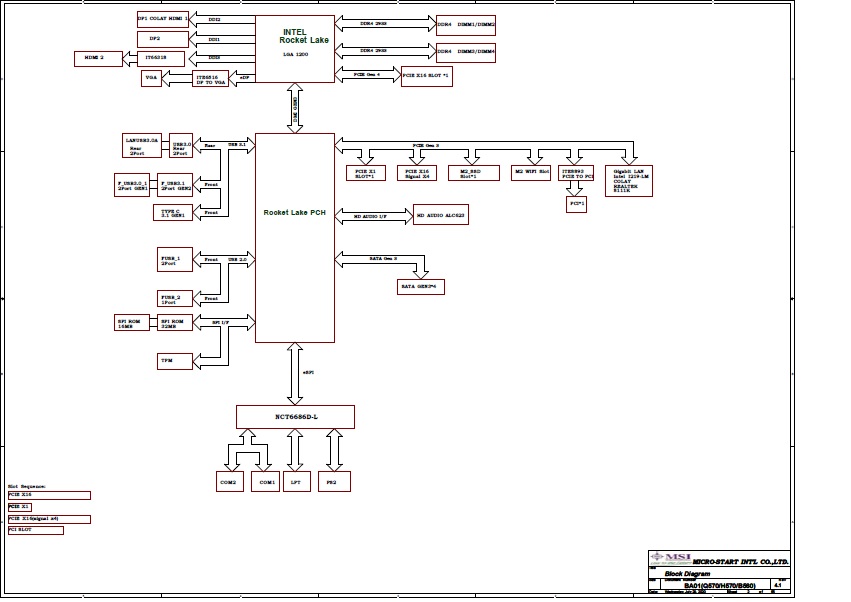Select the VGA output block

coord(152,77)
